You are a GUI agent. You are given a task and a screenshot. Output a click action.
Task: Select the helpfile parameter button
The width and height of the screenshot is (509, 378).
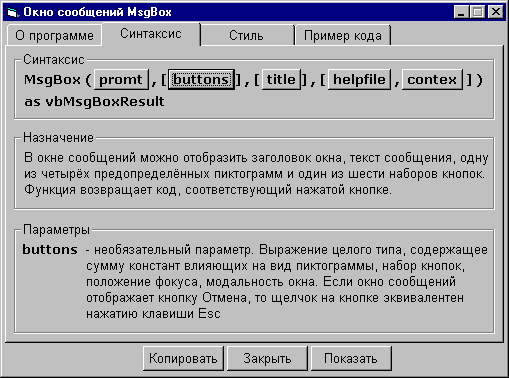tap(359, 80)
